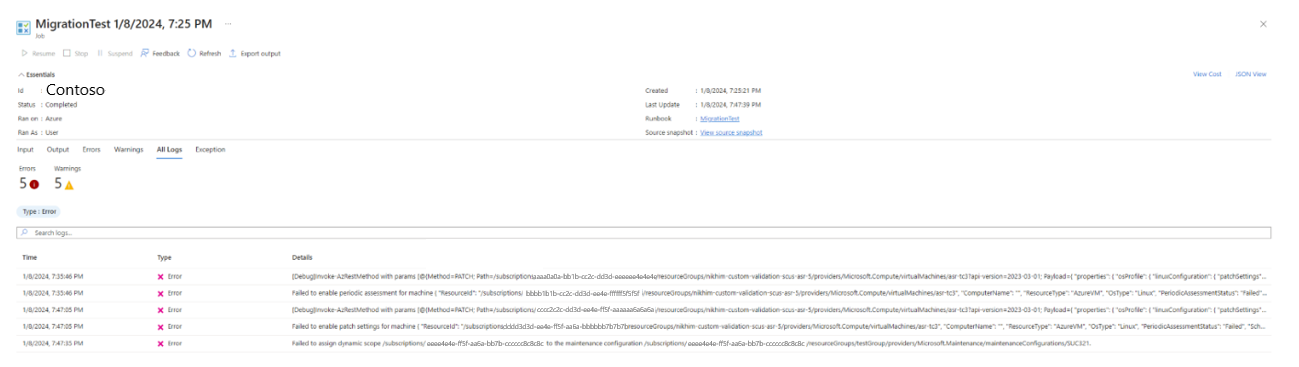Viewport: 1299px width, 367px height.
Task: Refresh the job details
Action: coord(204,53)
